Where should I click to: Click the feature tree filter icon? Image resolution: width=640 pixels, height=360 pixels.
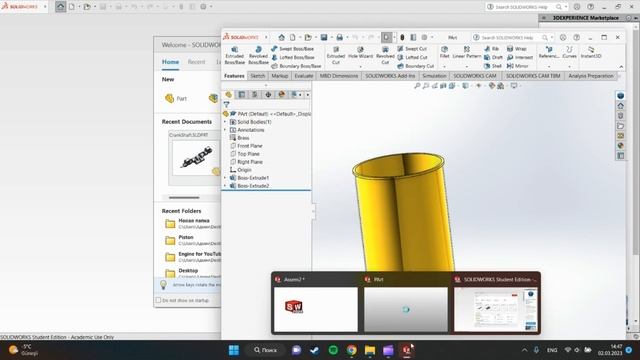tap(227, 104)
